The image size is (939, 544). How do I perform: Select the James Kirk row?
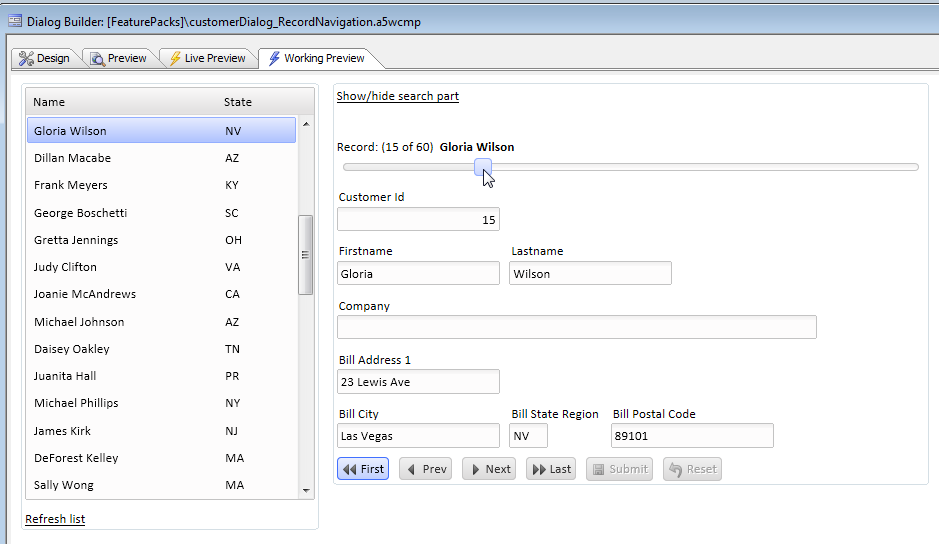pos(162,431)
